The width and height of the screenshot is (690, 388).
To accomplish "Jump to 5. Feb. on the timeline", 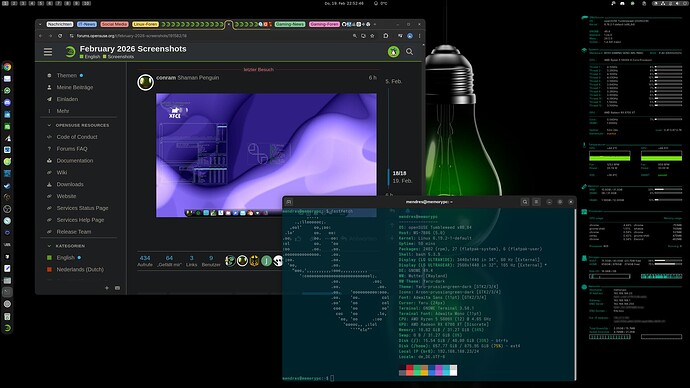I will 393,81.
